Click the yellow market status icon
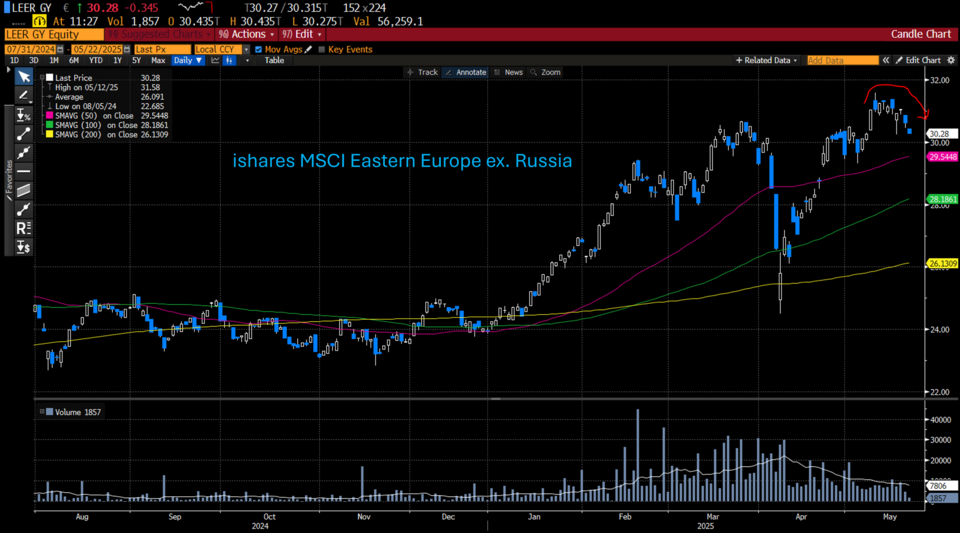Viewport: 960px width, 533px height. 39,21
